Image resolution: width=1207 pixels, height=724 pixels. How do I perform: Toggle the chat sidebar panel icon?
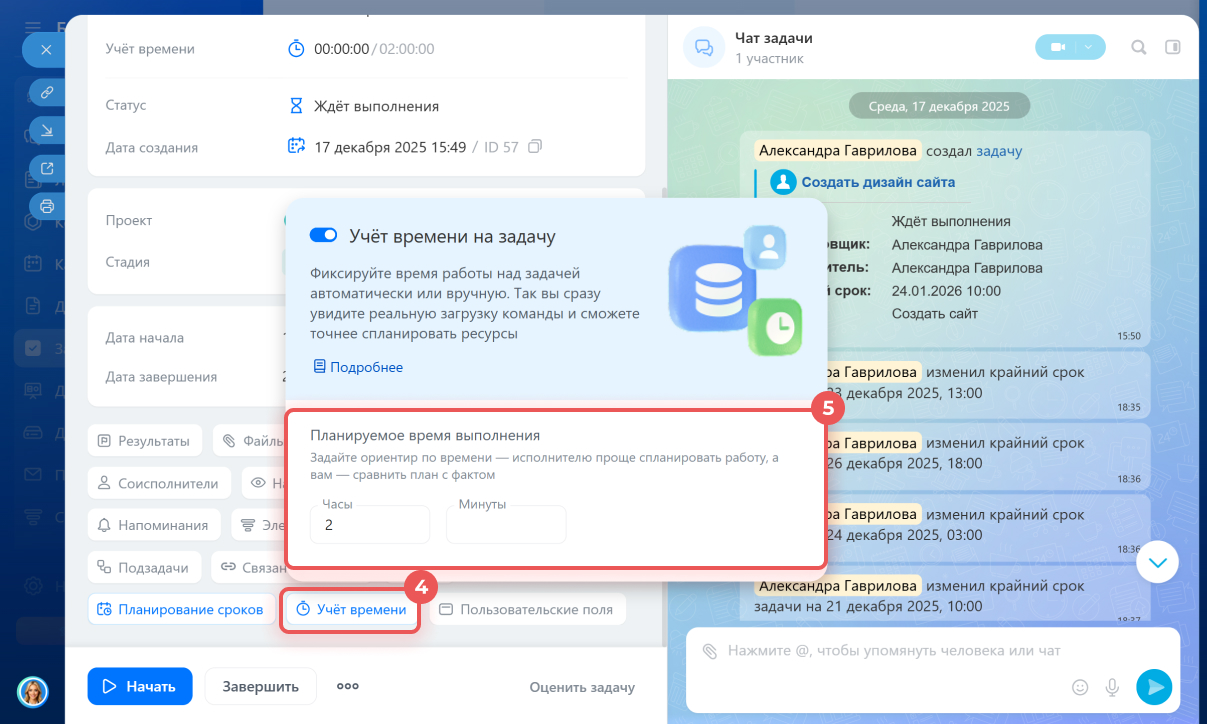pos(1173,47)
